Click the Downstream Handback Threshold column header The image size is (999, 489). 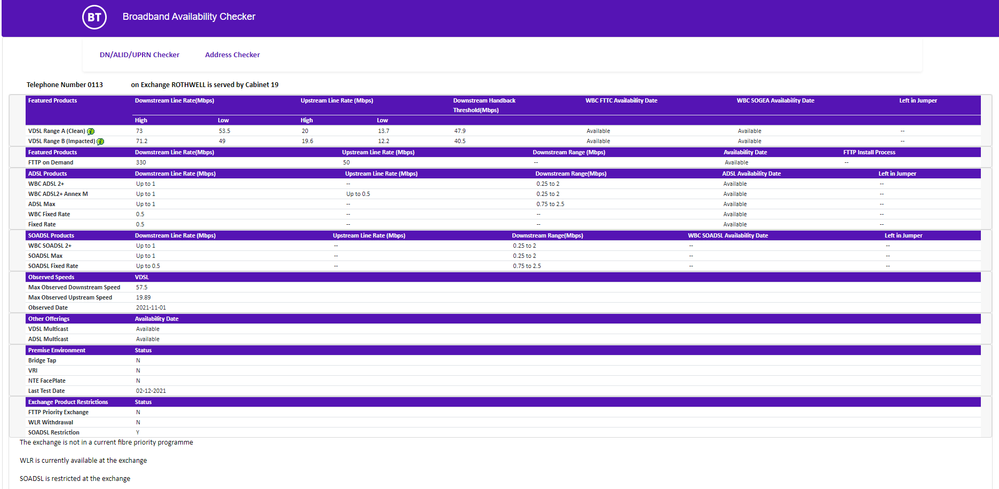[484, 105]
